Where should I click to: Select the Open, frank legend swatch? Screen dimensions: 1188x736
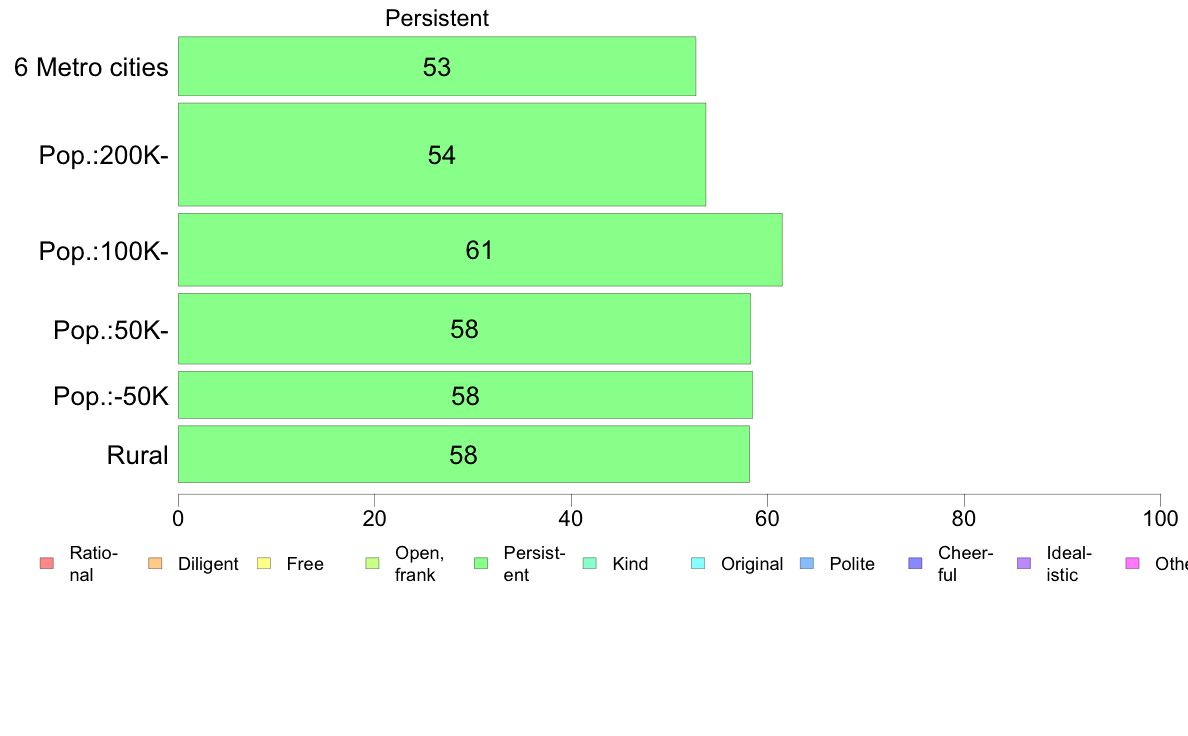click(x=372, y=563)
